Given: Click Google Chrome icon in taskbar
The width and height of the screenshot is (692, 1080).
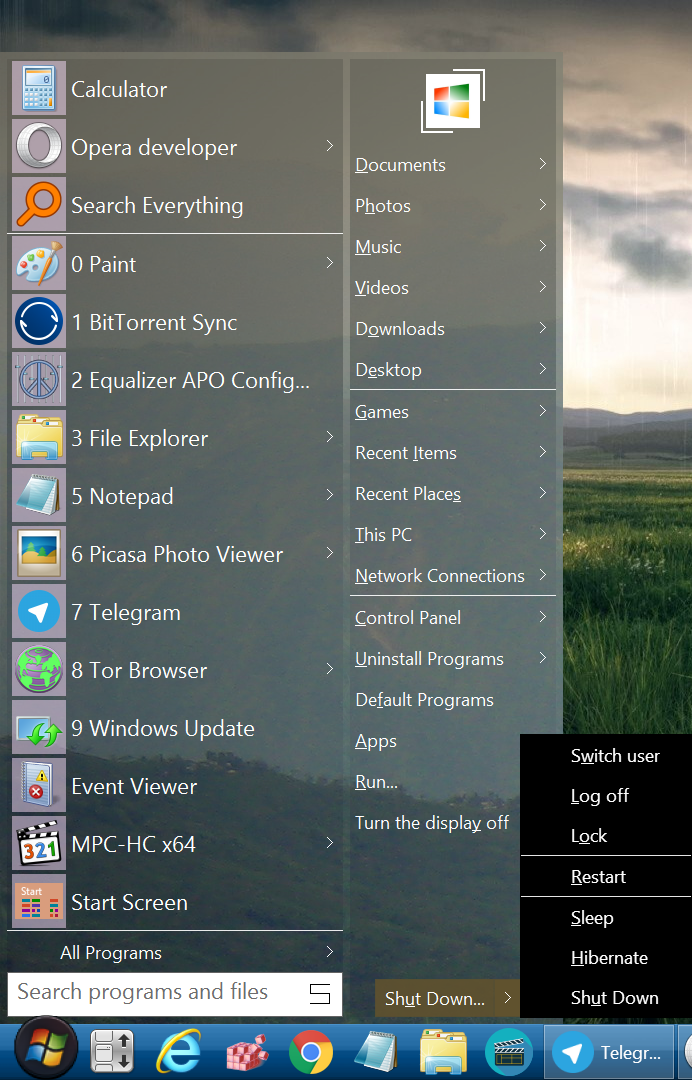Looking at the screenshot, I should (311, 1052).
